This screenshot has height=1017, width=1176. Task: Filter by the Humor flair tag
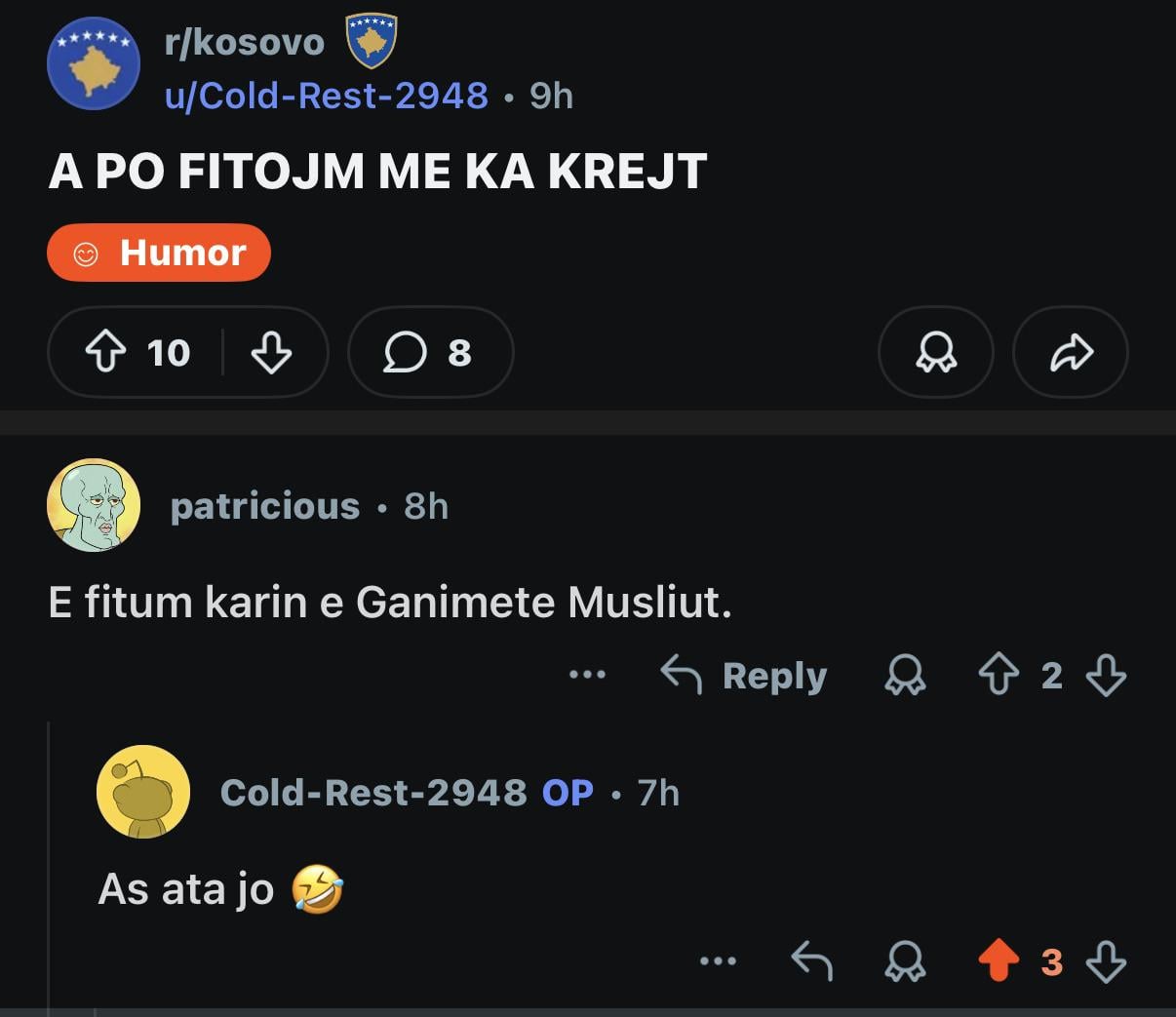(x=159, y=253)
